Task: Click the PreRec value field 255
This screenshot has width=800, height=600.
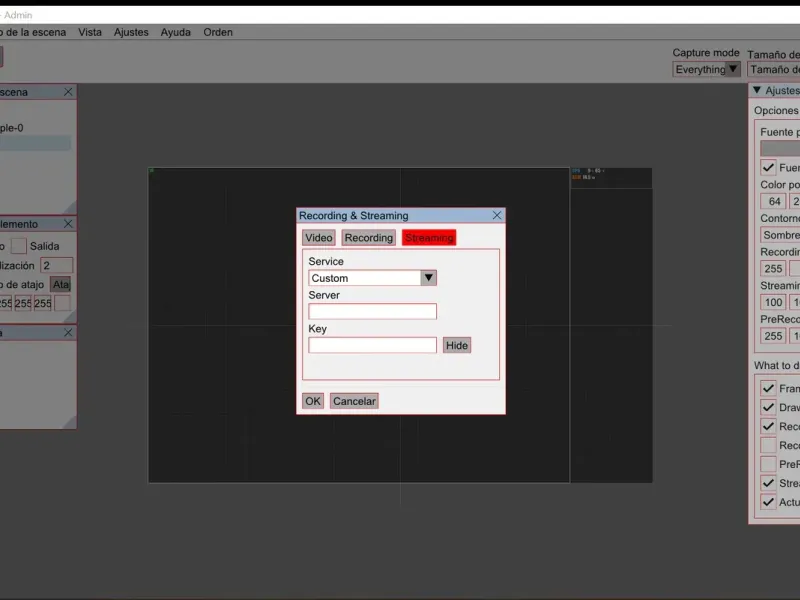Action: (773, 336)
